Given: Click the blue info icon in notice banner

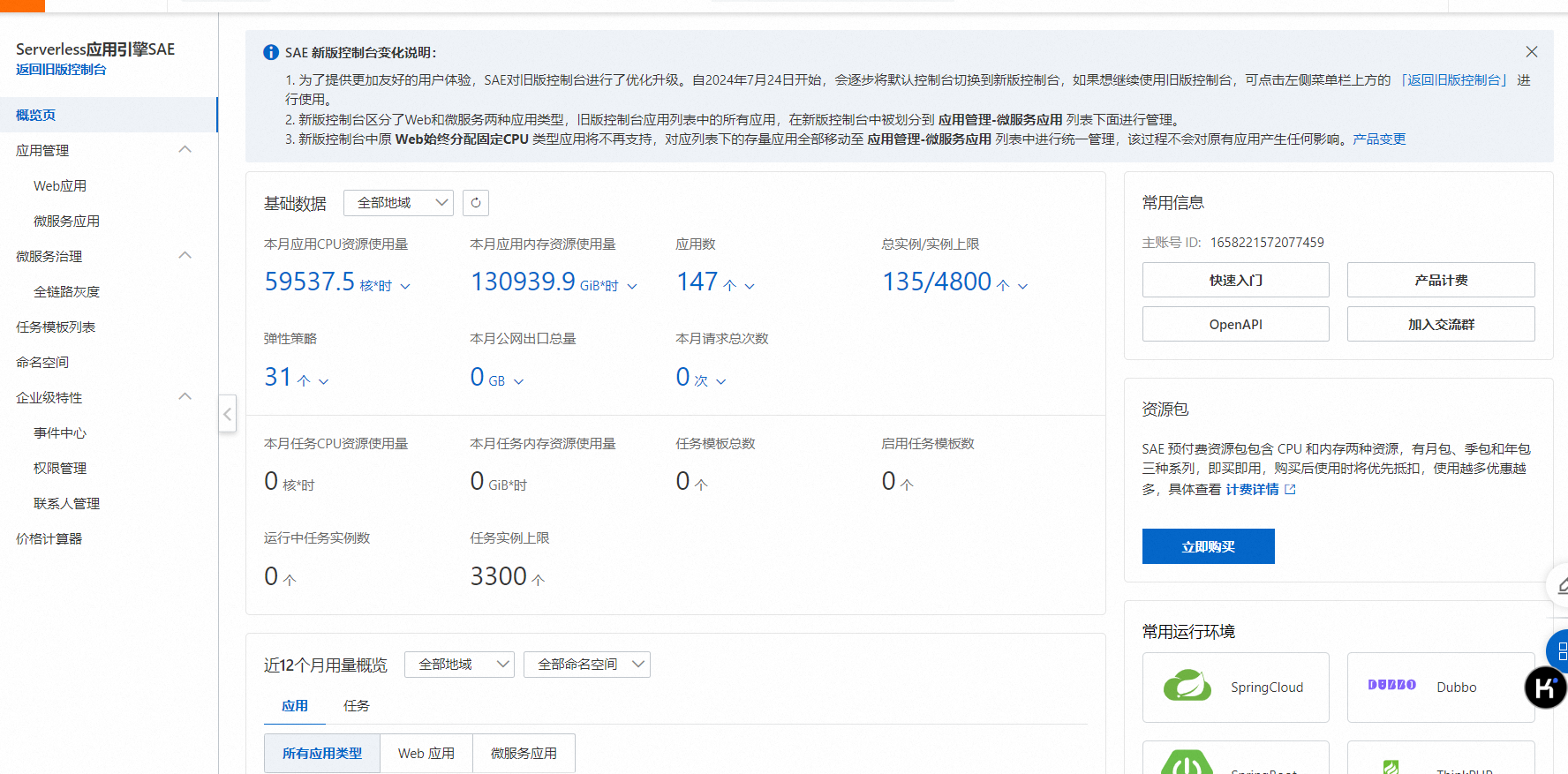Looking at the screenshot, I should point(271,53).
